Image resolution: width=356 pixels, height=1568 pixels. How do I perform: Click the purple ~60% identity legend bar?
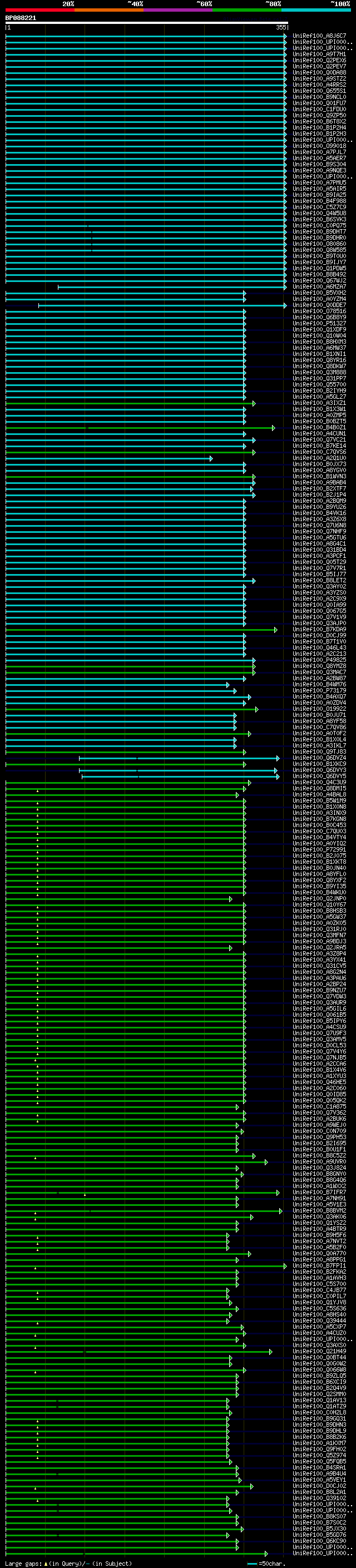pos(177,10)
